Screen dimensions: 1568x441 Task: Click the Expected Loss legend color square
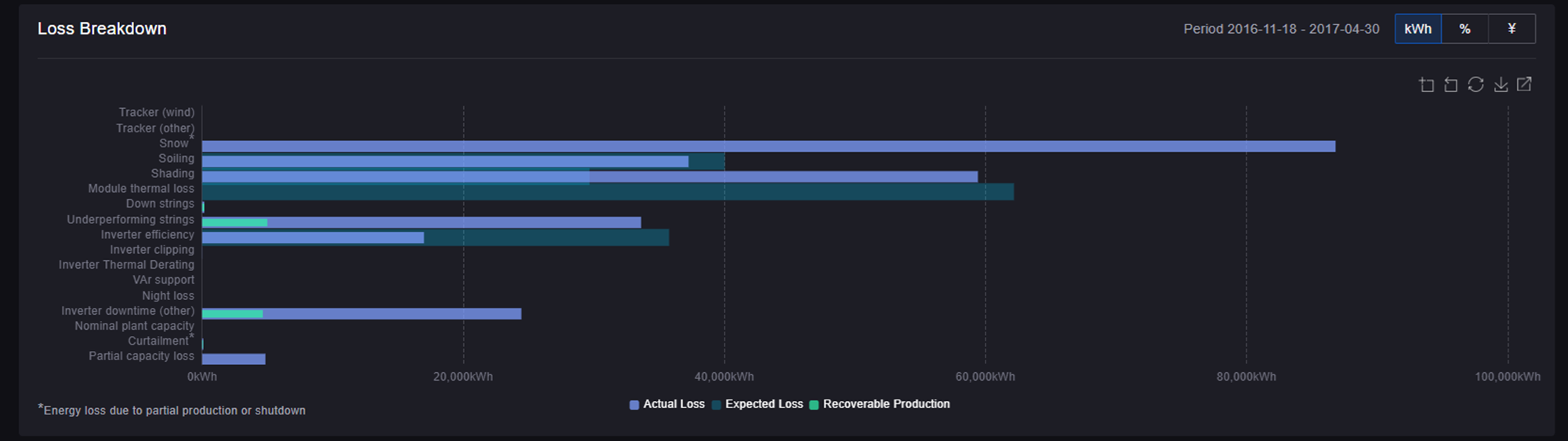coord(717,405)
